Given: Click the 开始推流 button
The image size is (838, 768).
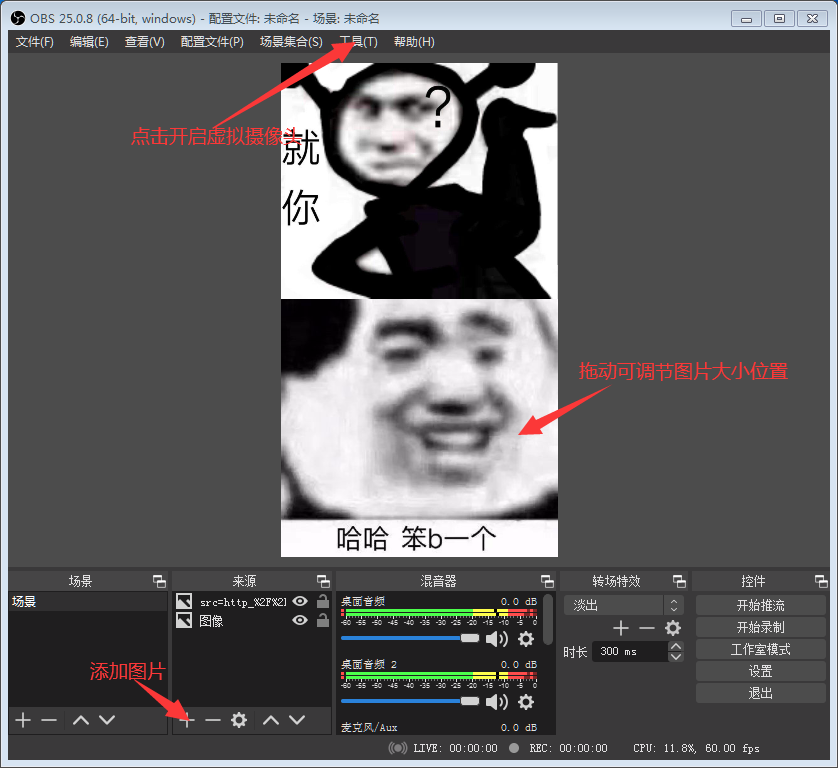Looking at the screenshot, I should [x=760, y=604].
